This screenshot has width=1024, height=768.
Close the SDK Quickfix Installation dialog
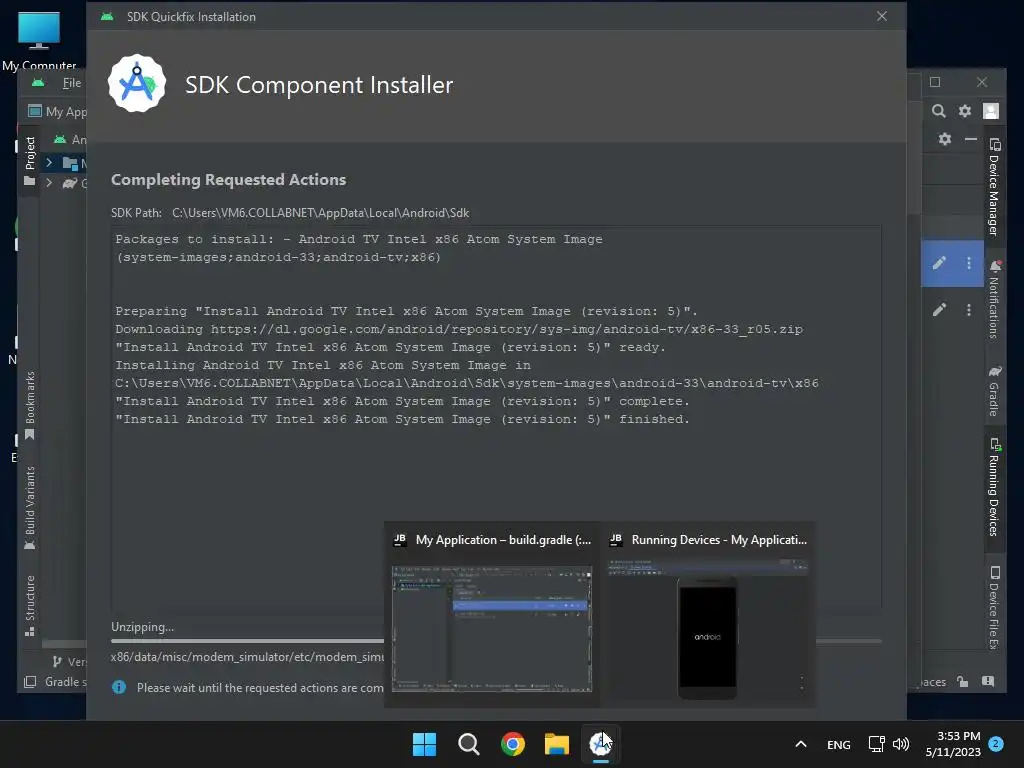coord(882,16)
